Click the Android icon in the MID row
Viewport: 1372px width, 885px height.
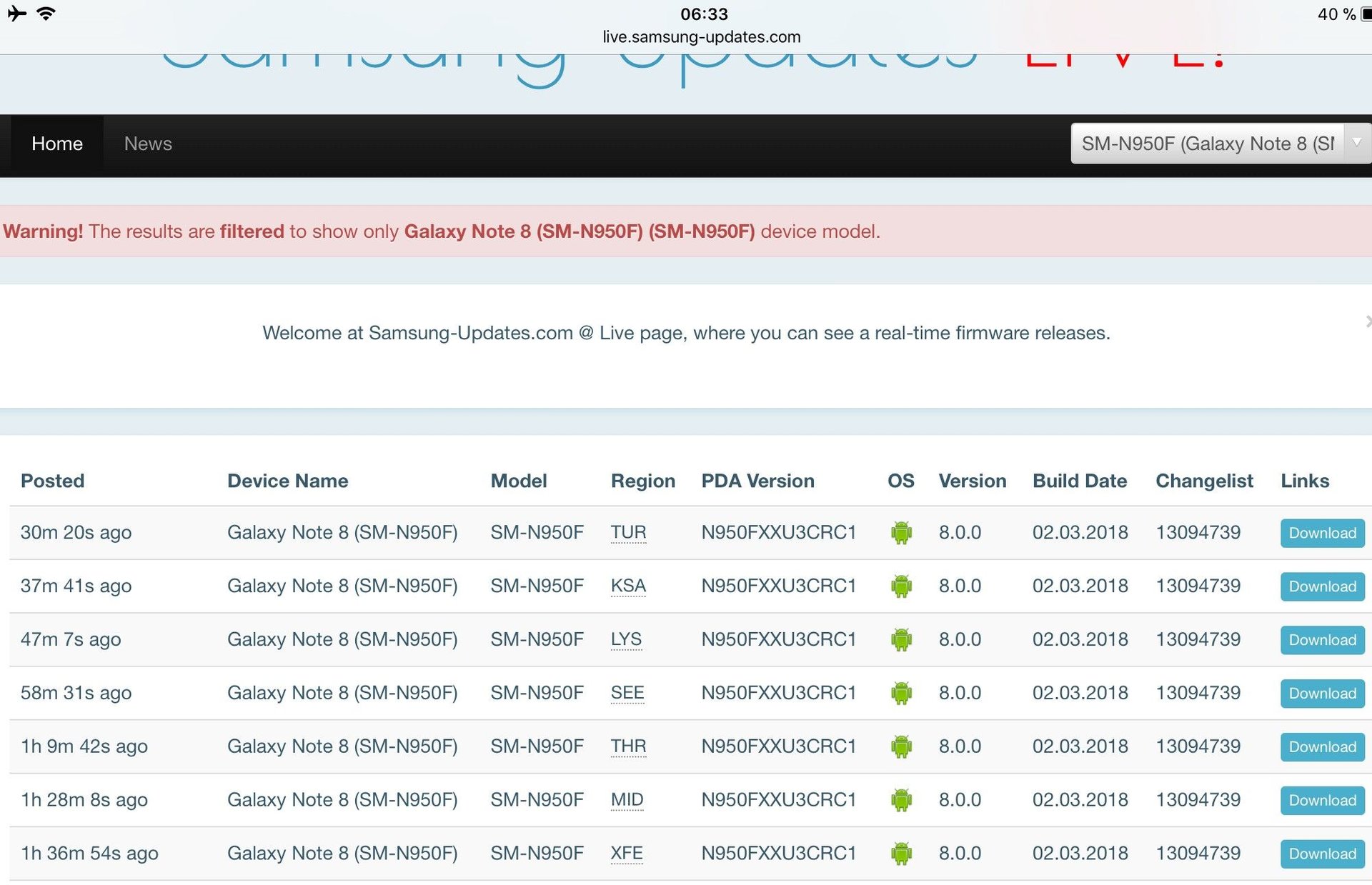click(x=901, y=801)
